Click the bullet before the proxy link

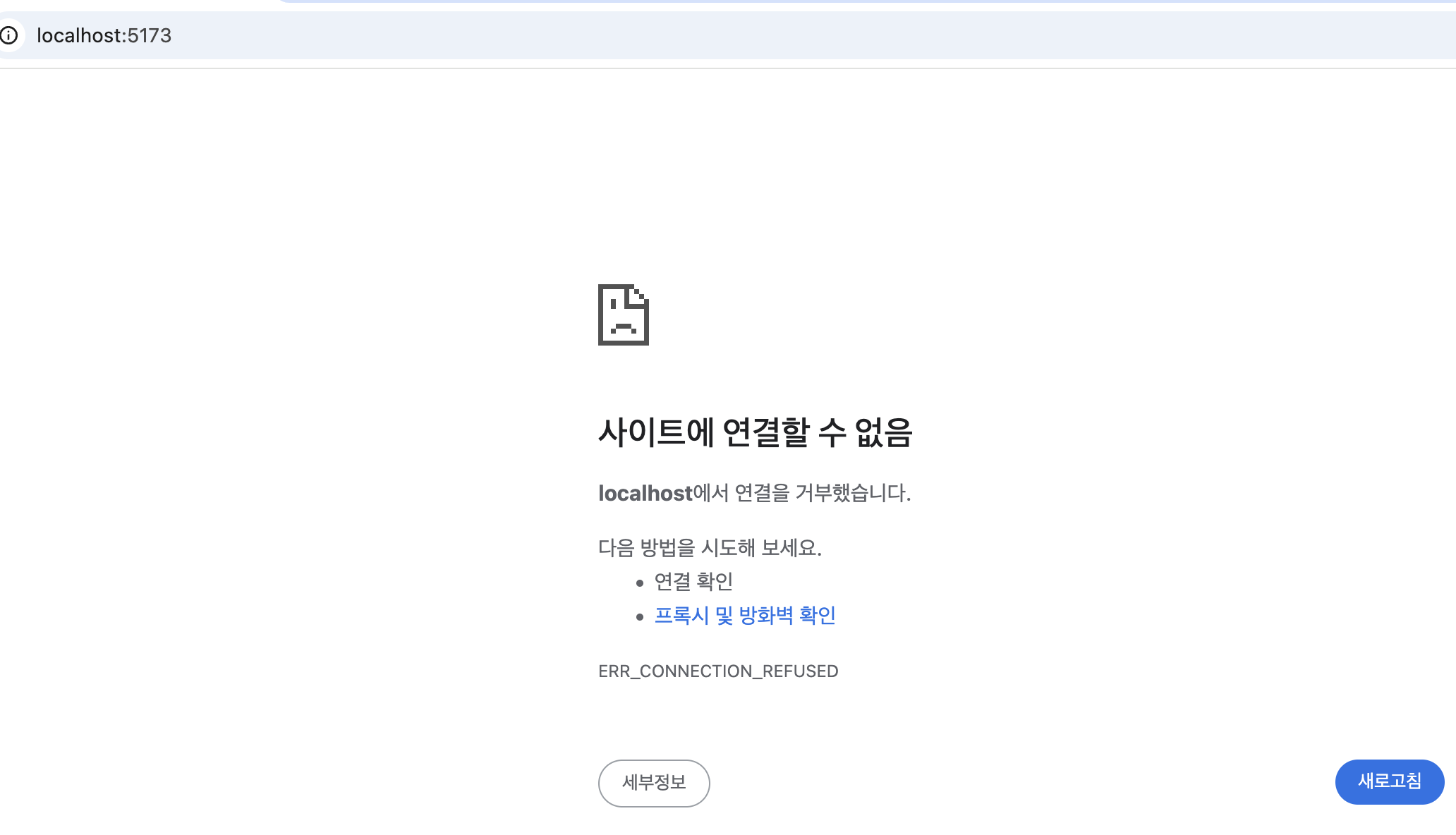(x=640, y=617)
